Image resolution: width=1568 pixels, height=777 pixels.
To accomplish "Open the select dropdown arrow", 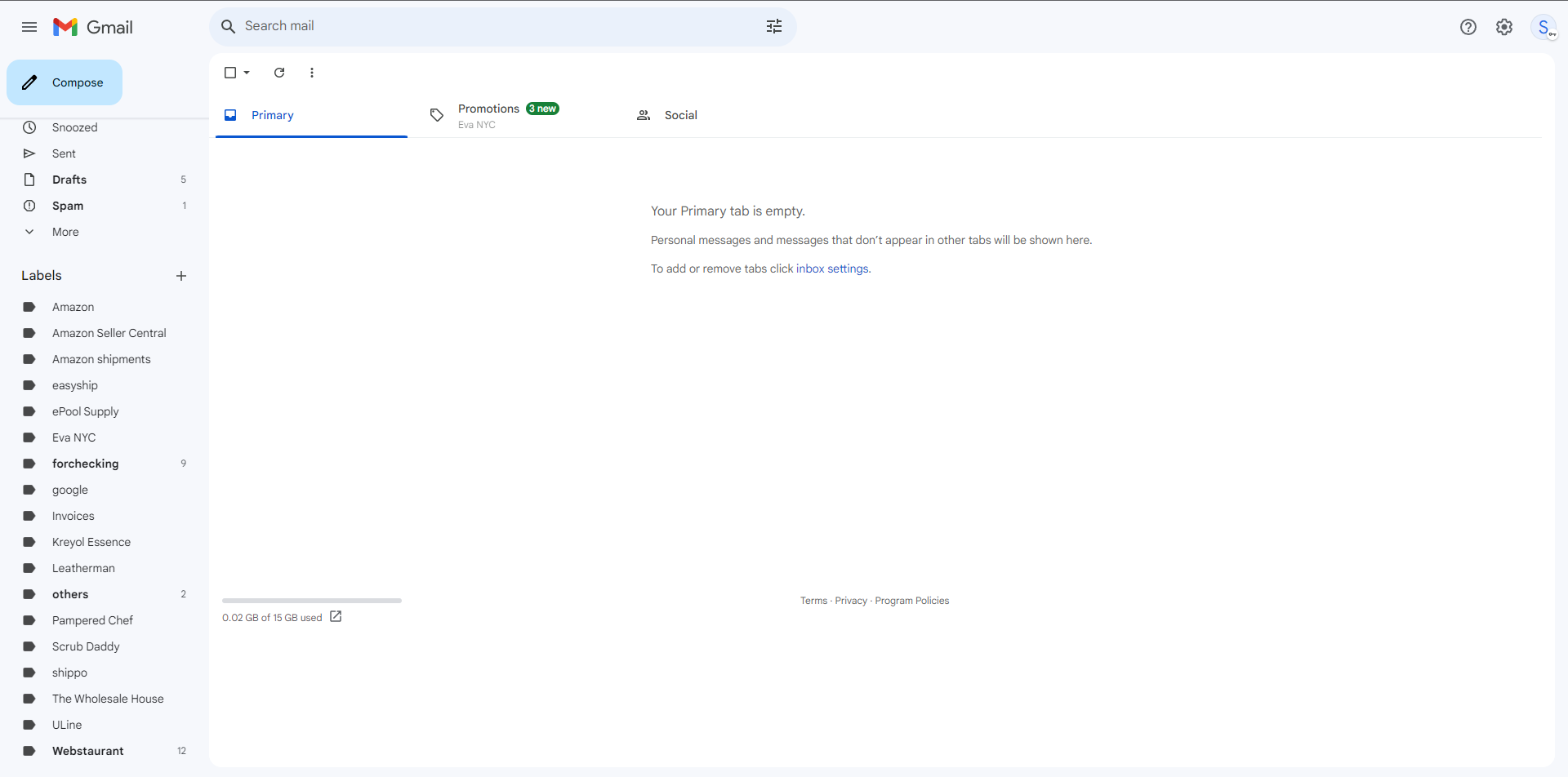I will click(247, 73).
